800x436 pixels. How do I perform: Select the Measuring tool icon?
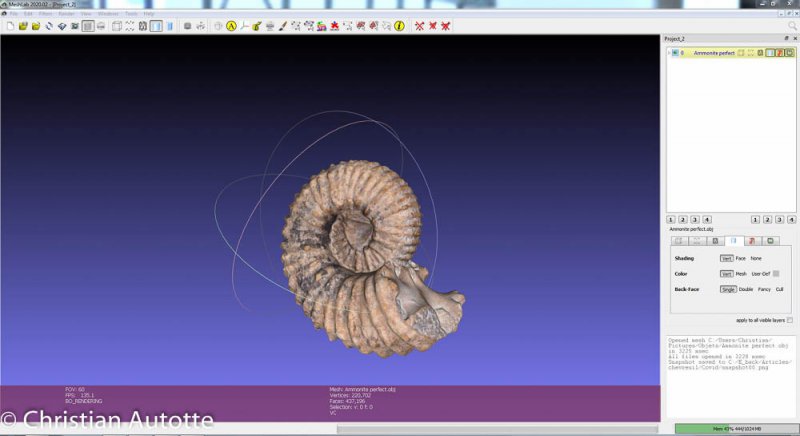pyautogui.click(x=244, y=25)
